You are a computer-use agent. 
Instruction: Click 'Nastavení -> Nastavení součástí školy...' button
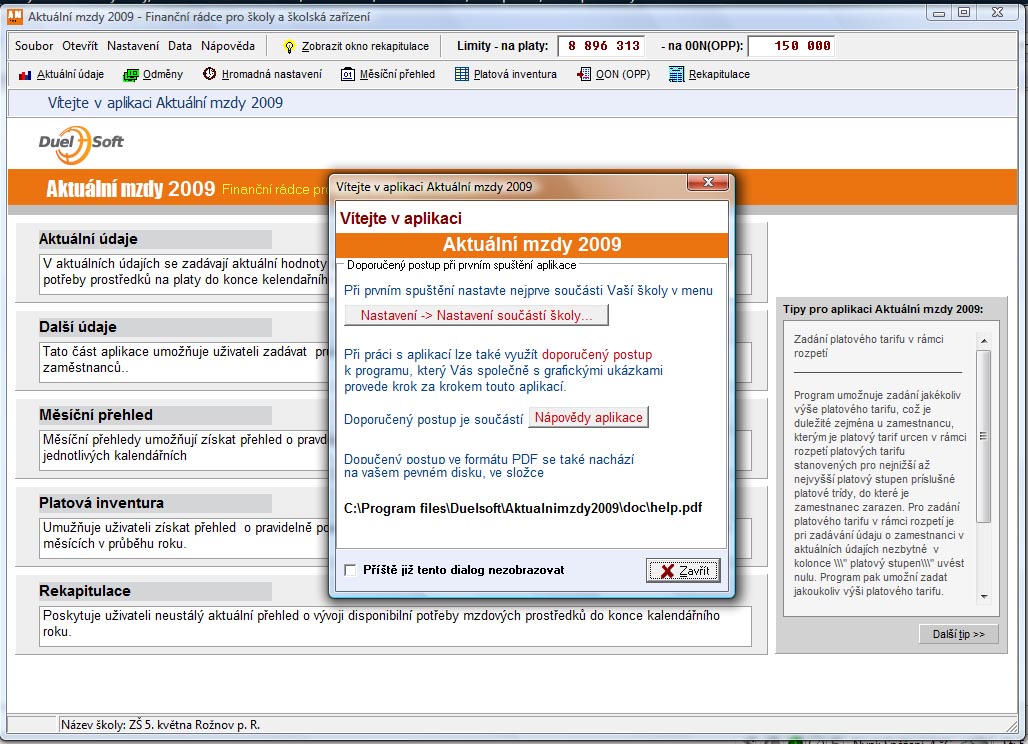click(x=477, y=315)
